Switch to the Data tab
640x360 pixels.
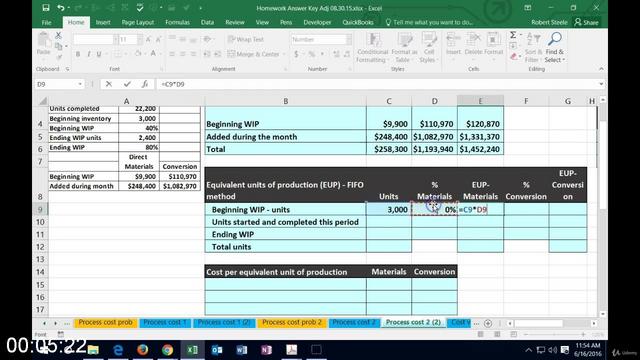[x=207, y=22]
